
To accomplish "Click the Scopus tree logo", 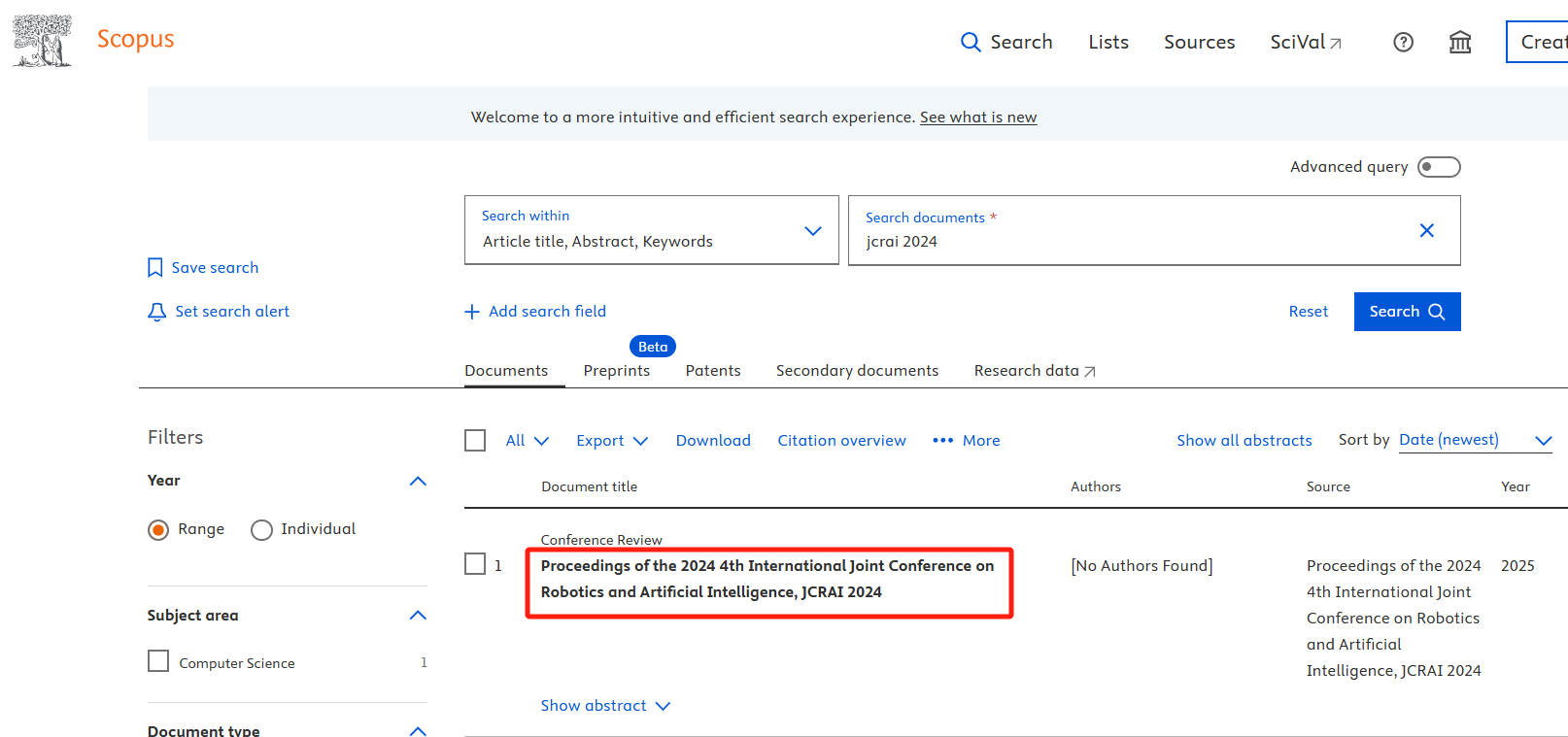I will coord(42,41).
